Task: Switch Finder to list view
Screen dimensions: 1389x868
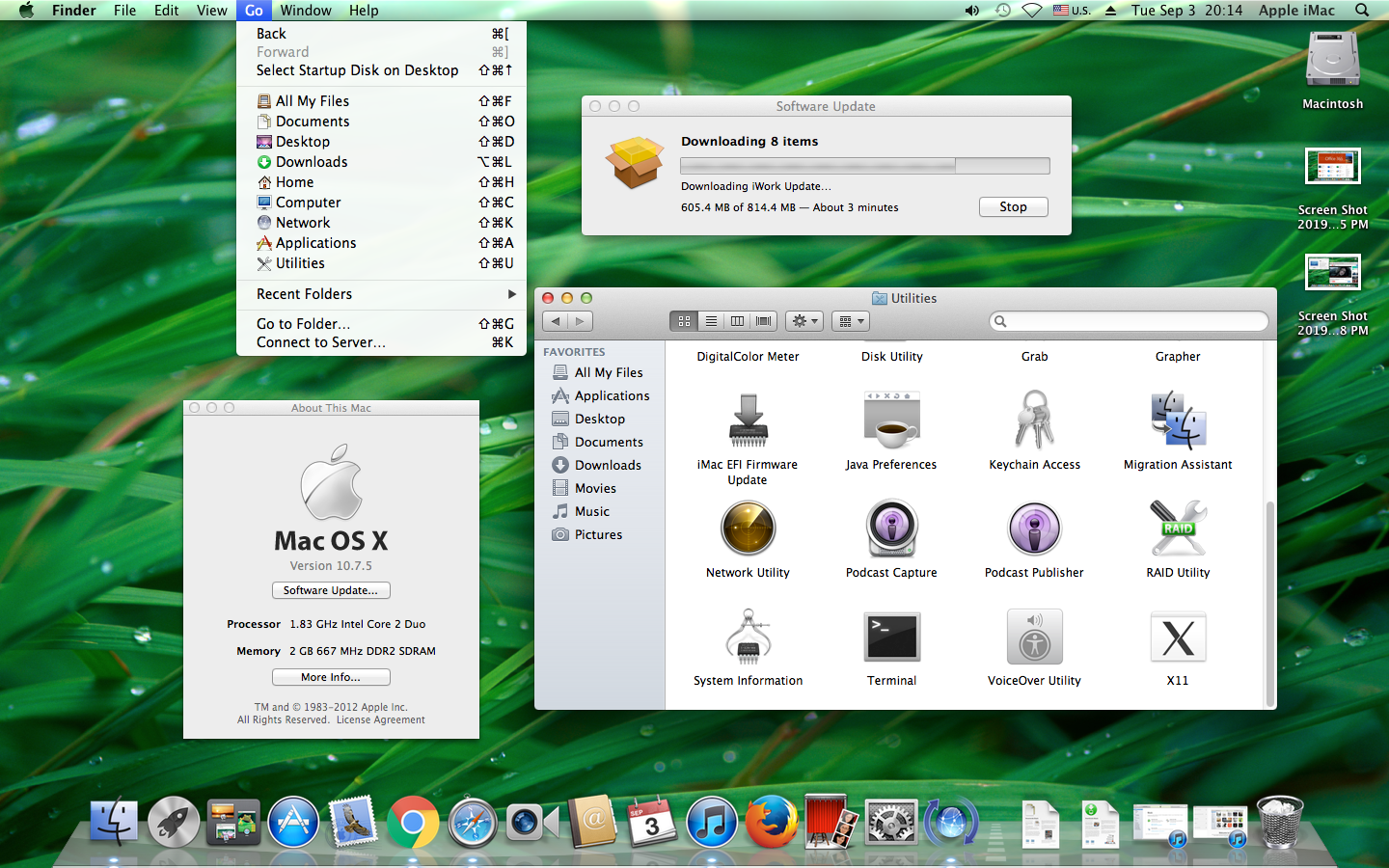Action: tap(711, 321)
